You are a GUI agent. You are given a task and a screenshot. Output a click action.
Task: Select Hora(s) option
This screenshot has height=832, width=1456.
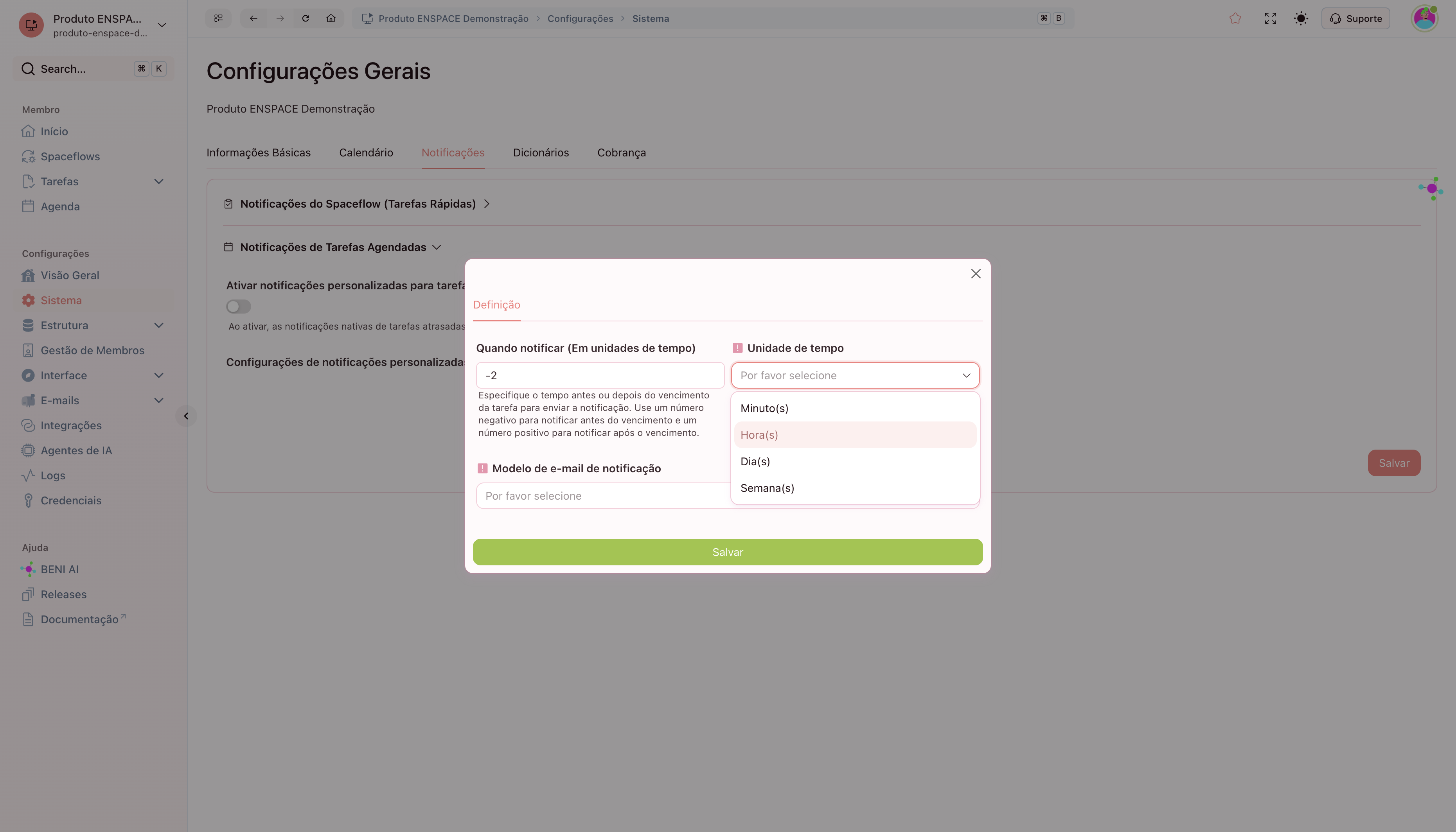pos(855,435)
